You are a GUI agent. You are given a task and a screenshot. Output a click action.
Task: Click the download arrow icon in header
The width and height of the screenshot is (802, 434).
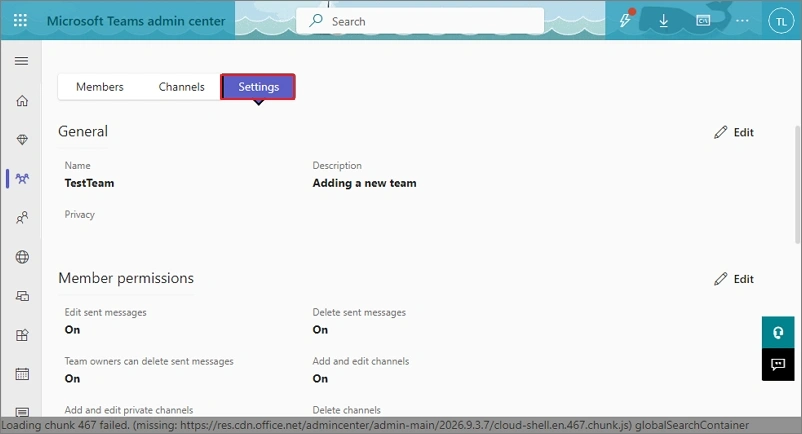tap(663, 20)
